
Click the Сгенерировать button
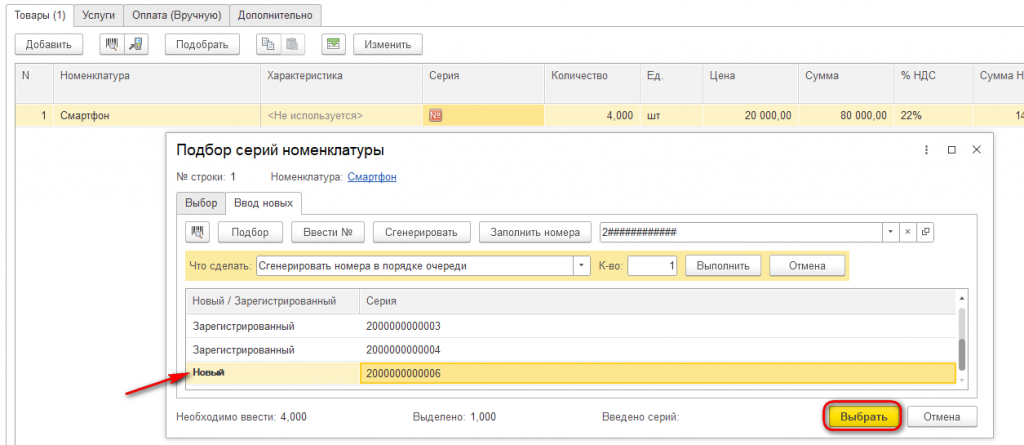pos(421,232)
